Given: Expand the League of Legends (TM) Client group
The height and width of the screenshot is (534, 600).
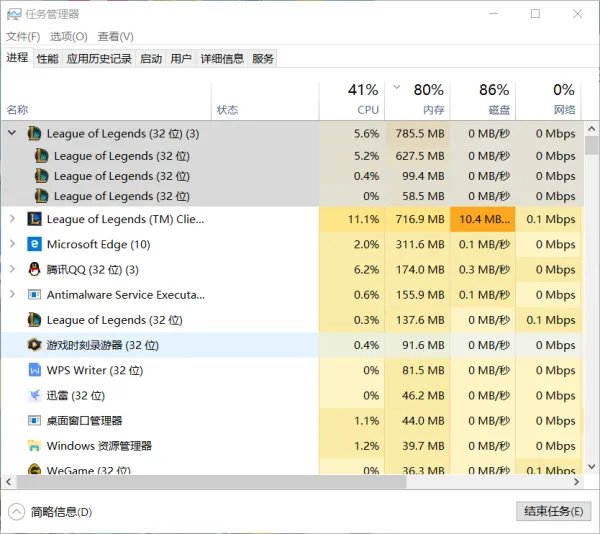Looking at the screenshot, I should [12, 219].
